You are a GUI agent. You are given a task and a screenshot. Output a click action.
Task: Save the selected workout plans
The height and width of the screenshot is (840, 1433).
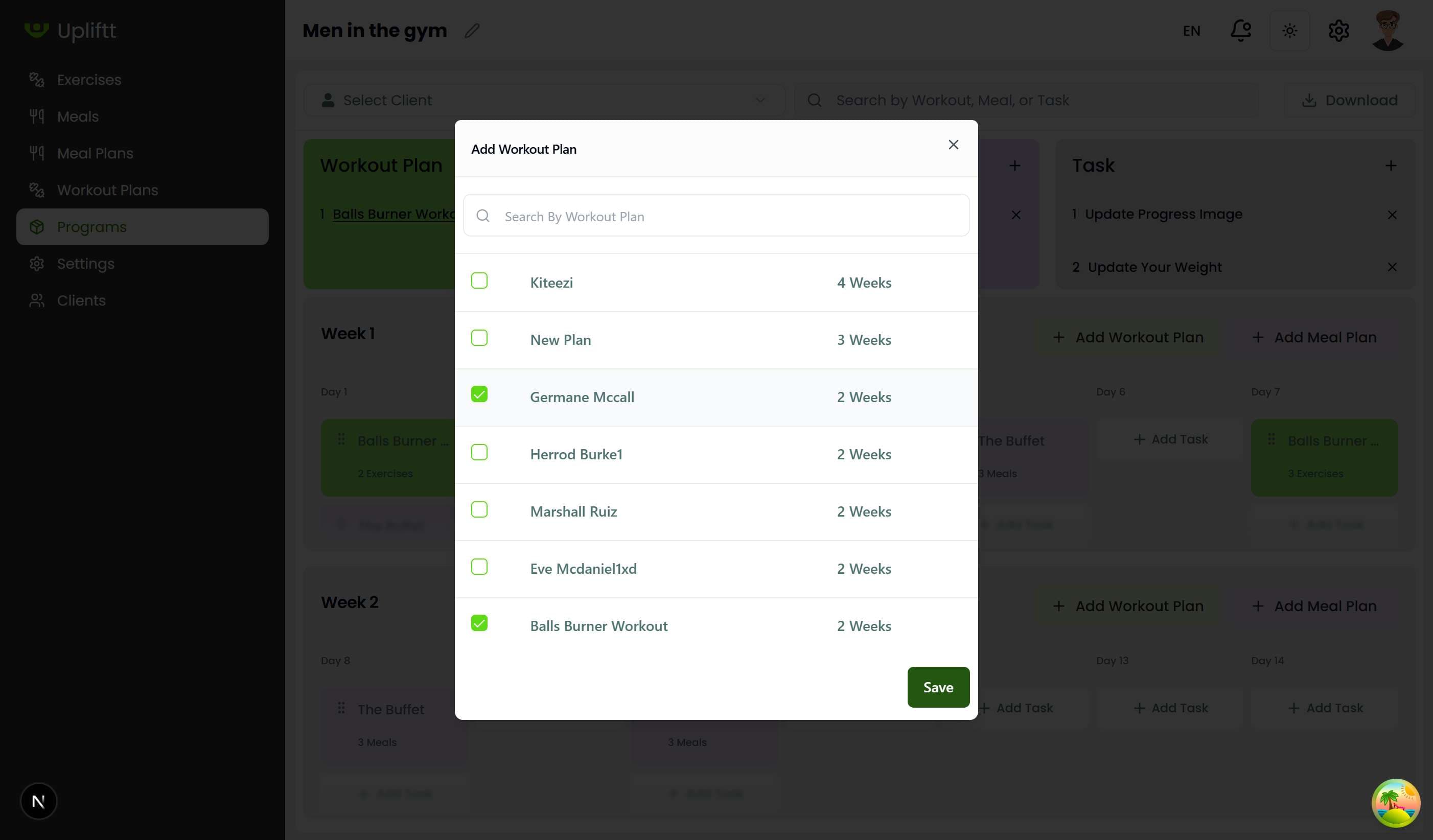pos(938,687)
